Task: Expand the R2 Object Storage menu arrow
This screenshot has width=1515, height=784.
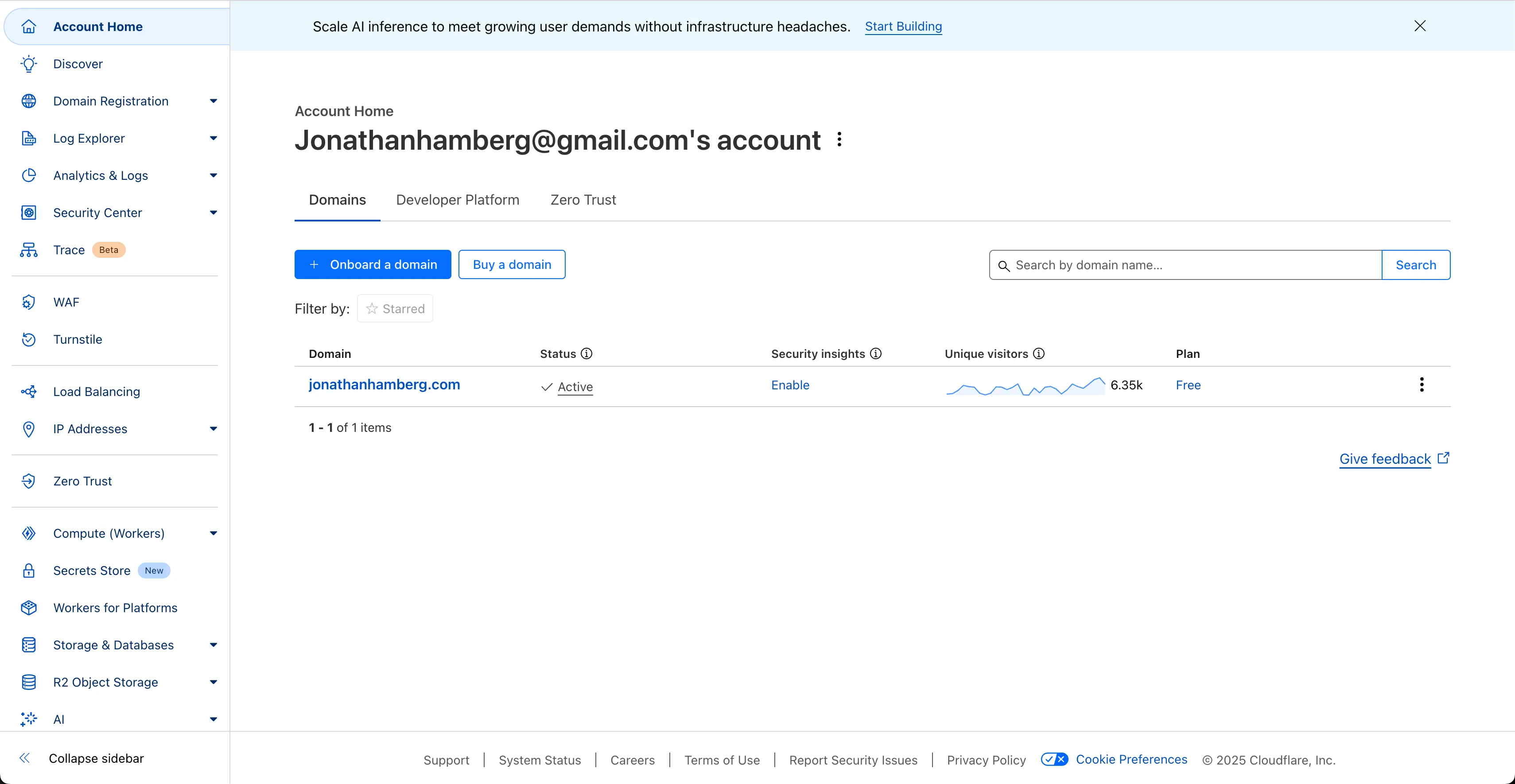Action: (214, 682)
